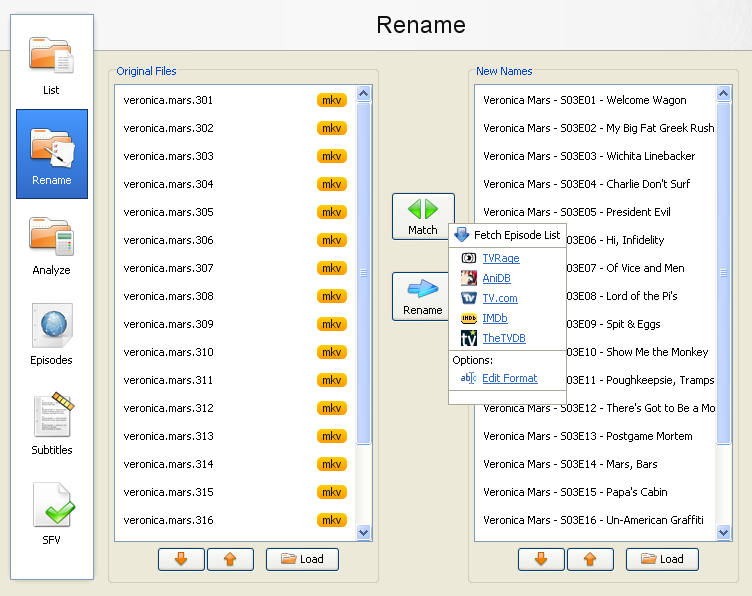Select TV.com as episode source
752x596 pixels.
pos(499,298)
